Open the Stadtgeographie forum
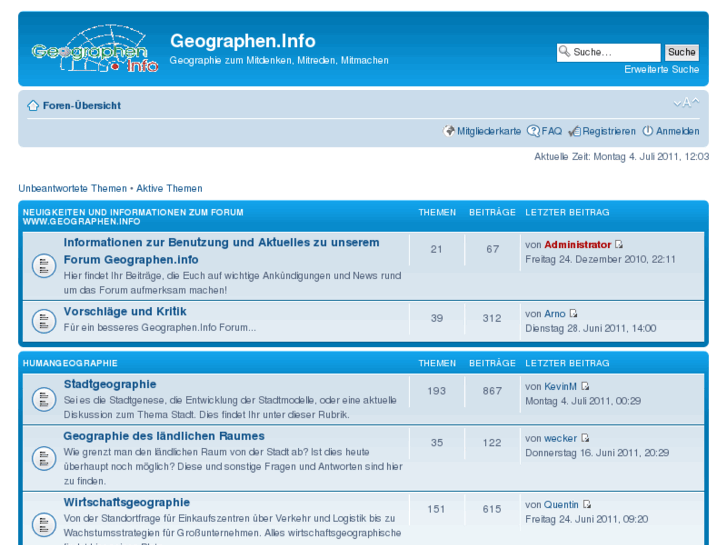 coord(110,384)
